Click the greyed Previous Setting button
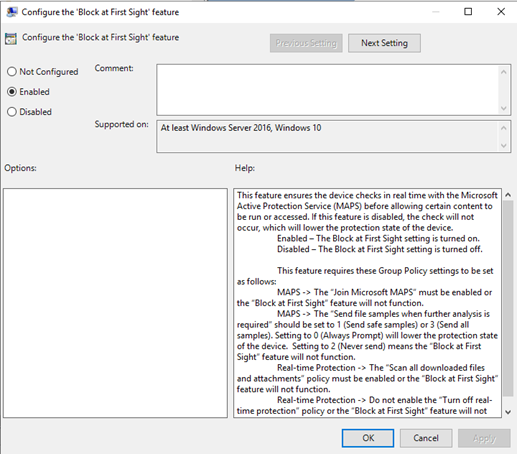 pos(306,43)
